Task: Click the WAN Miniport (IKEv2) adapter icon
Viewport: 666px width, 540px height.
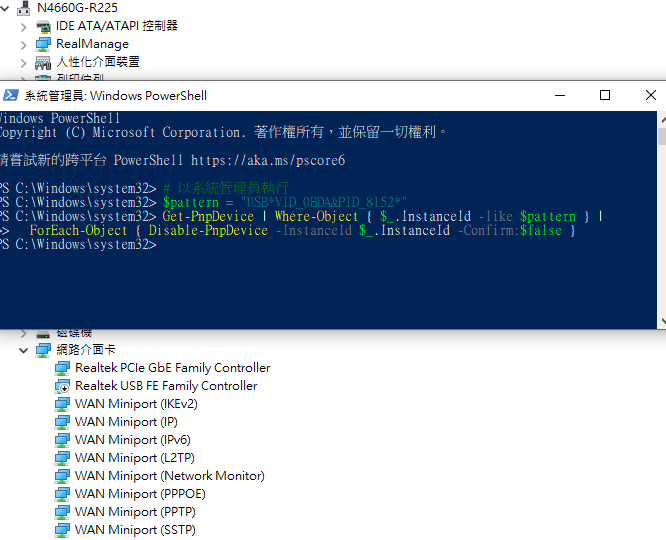Action: pos(62,404)
